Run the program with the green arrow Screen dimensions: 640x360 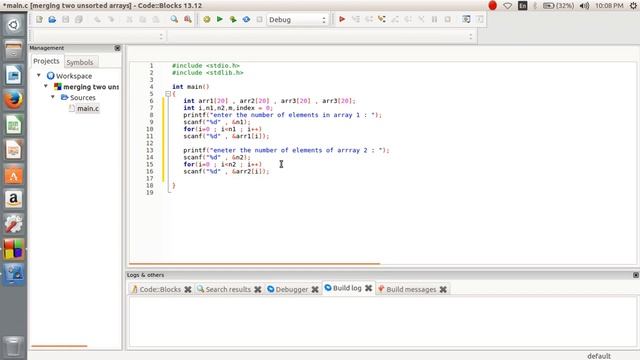pyautogui.click(x=220, y=19)
